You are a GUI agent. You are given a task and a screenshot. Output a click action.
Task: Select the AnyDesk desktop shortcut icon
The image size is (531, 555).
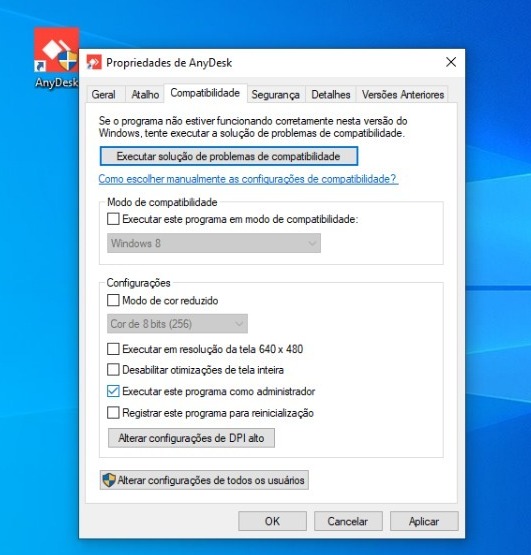pos(56,50)
